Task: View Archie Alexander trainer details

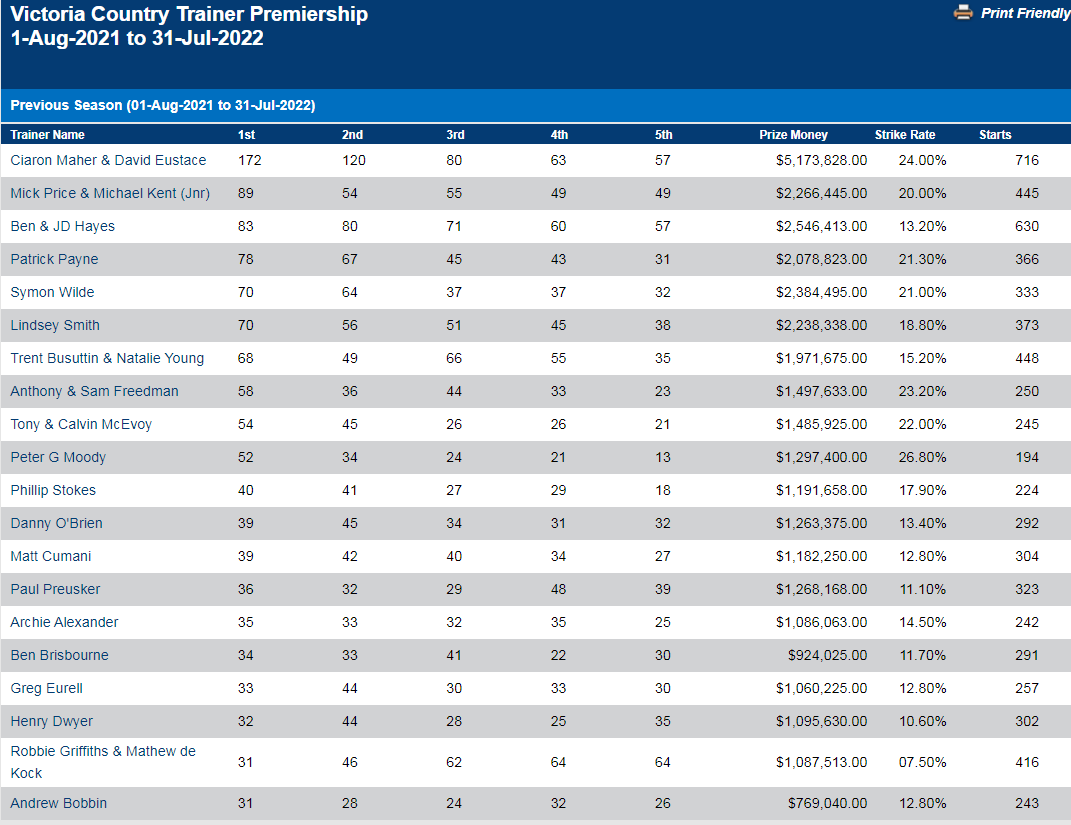Action: point(64,622)
